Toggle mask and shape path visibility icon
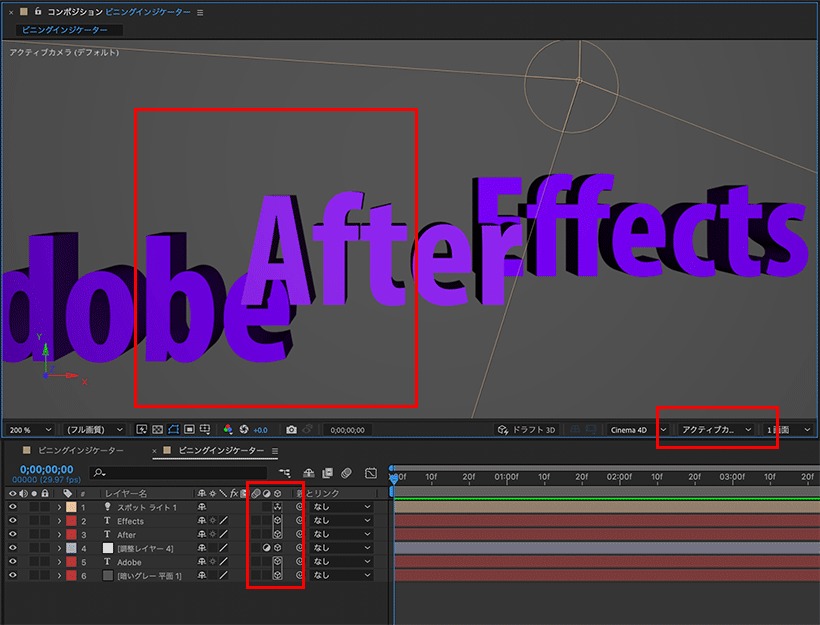The width and height of the screenshot is (820, 625). click(x=174, y=429)
